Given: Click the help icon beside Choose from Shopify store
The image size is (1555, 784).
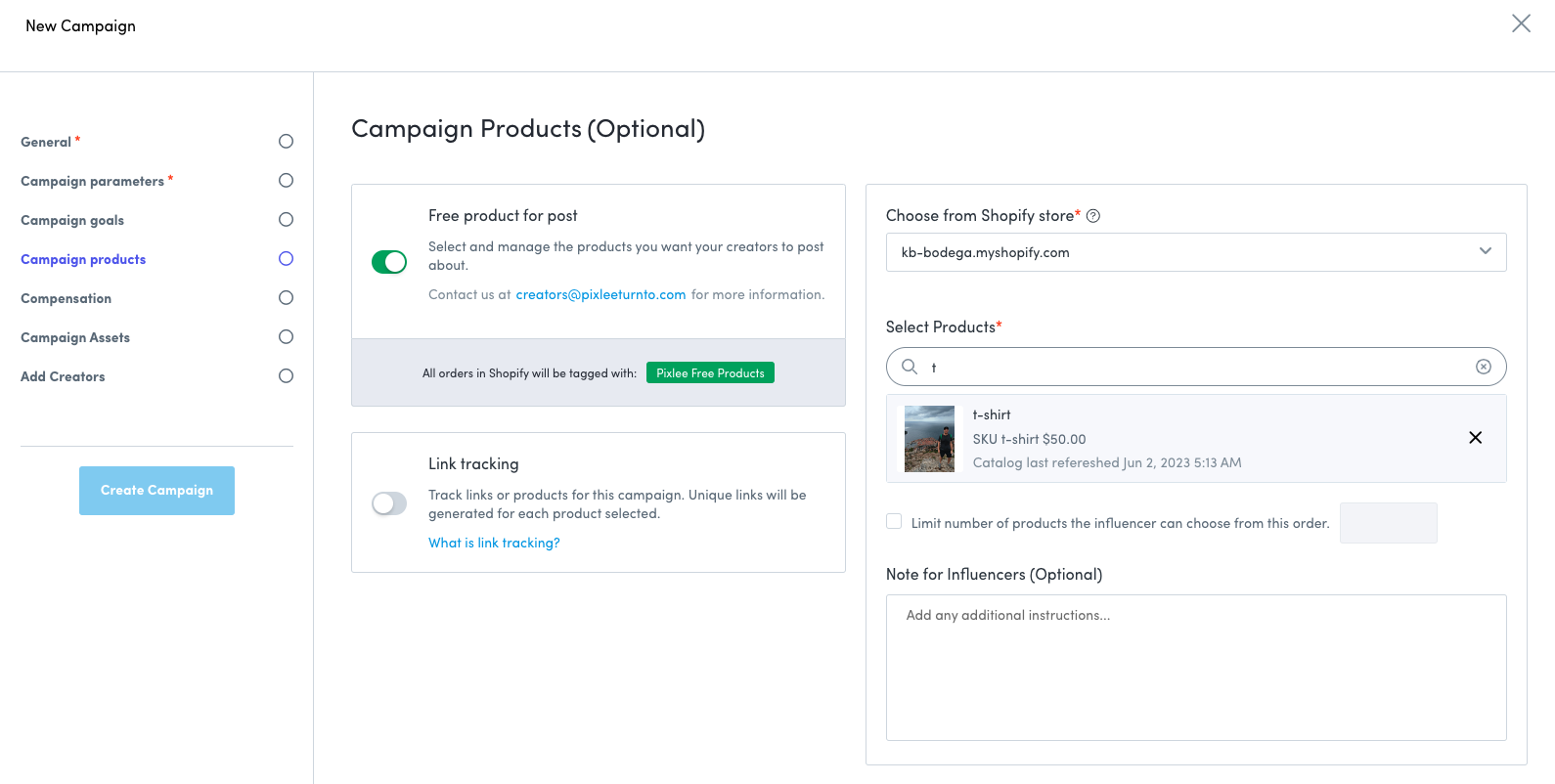Looking at the screenshot, I should tap(1093, 216).
